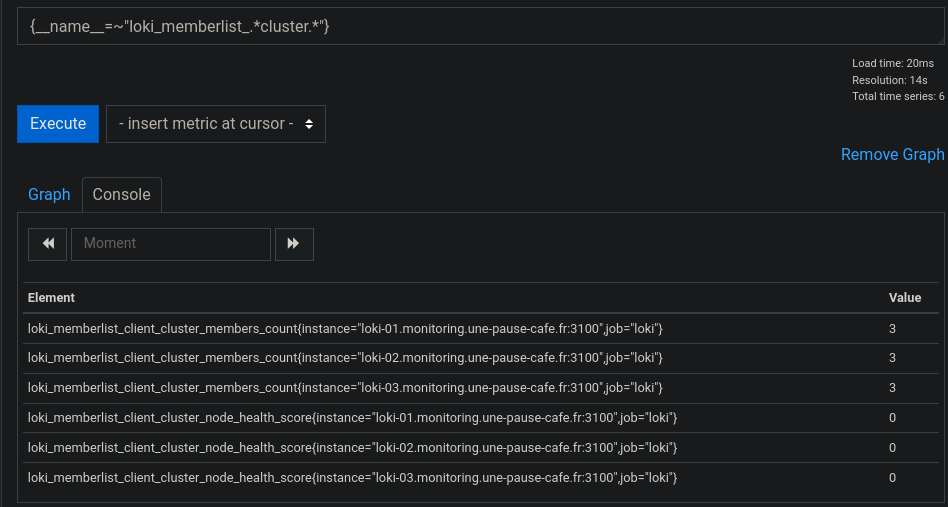The height and width of the screenshot is (507, 948).
Task: Select loki-01 node_health_score series row
Action: pyautogui.click(x=481, y=418)
